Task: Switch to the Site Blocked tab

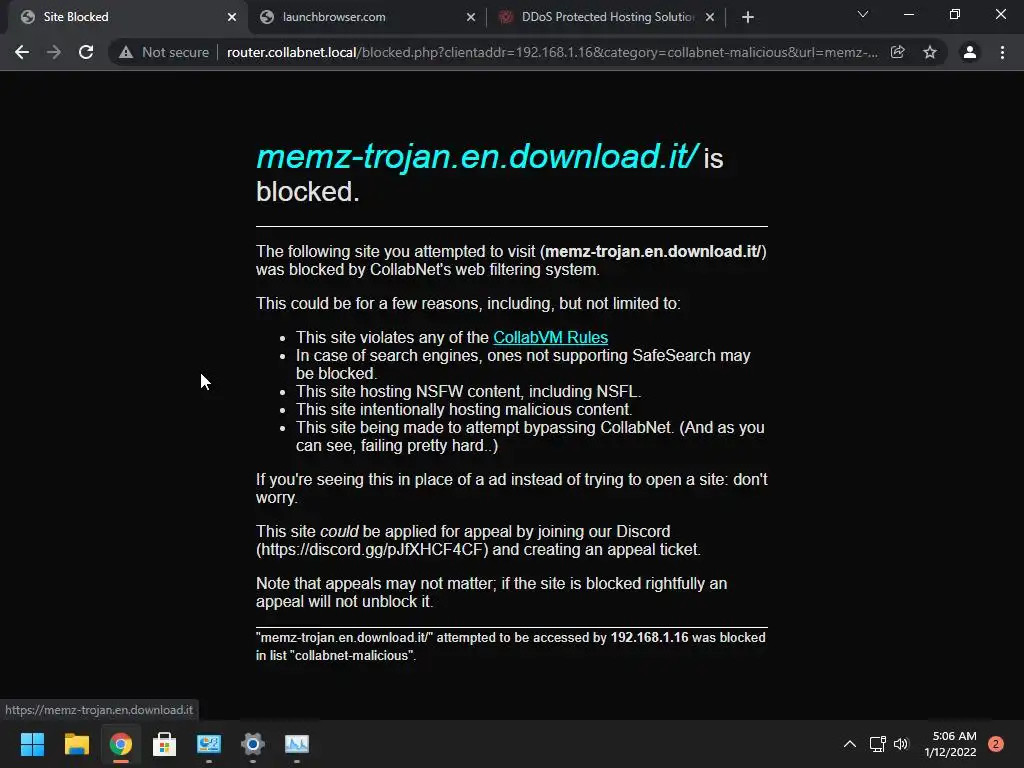Action: point(124,17)
